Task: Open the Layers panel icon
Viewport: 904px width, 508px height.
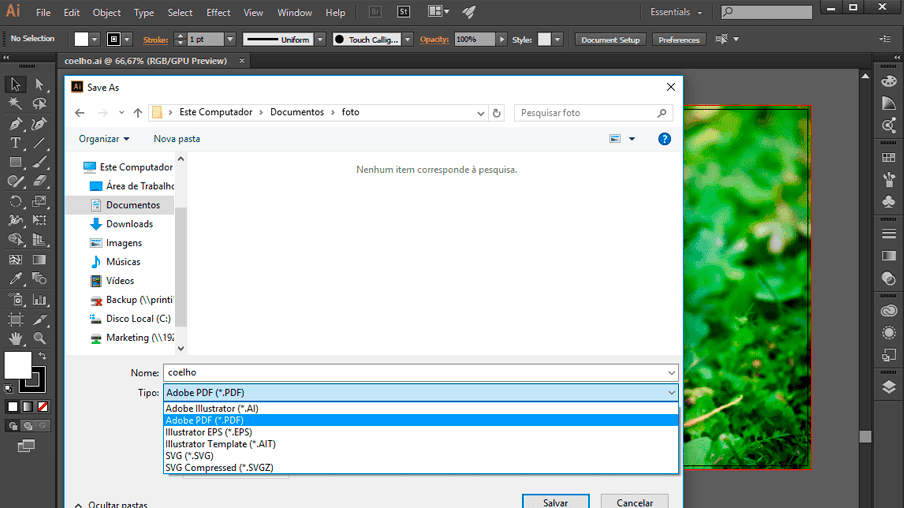Action: 889,388
